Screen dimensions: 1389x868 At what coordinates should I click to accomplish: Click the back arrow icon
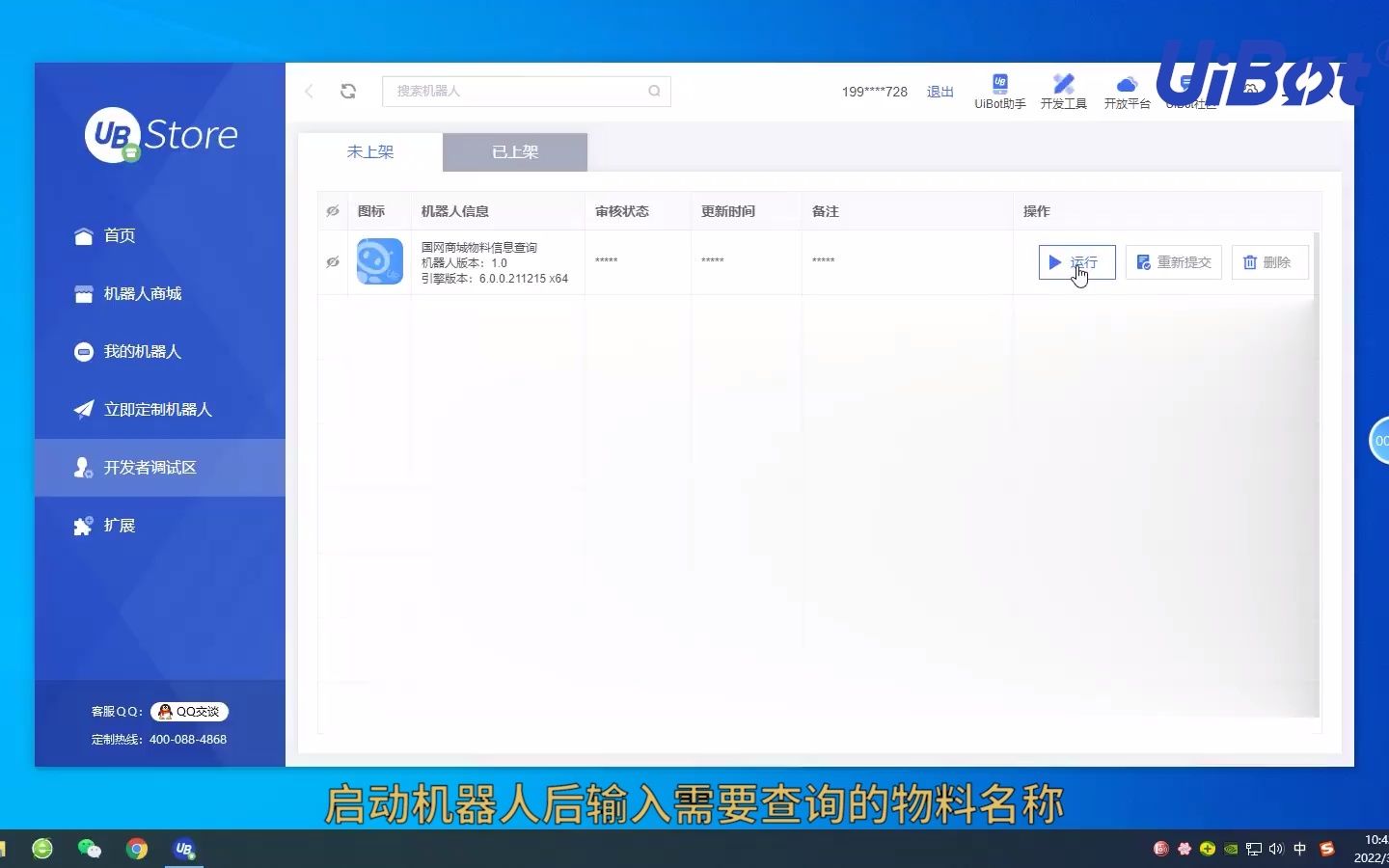309,91
